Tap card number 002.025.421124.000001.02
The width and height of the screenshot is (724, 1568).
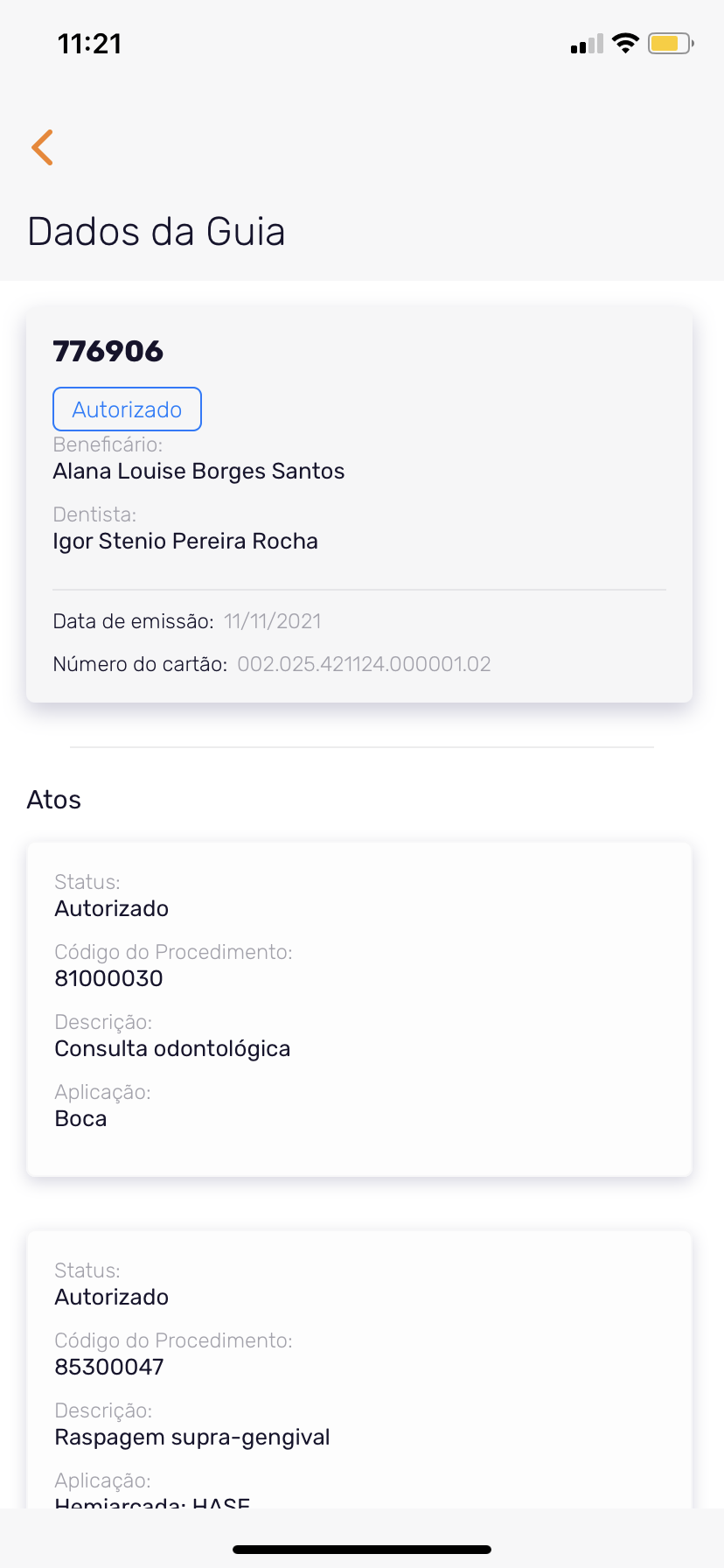[x=364, y=664]
